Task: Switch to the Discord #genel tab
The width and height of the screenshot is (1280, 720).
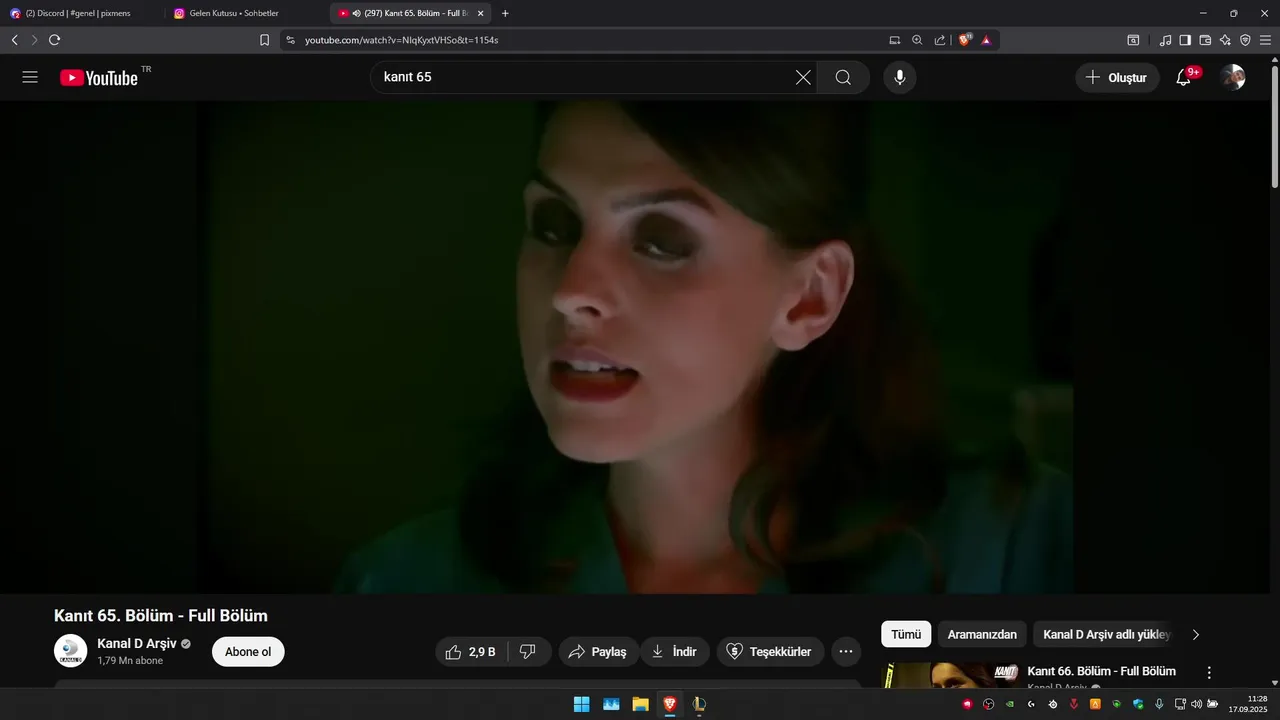Action: coord(80,13)
